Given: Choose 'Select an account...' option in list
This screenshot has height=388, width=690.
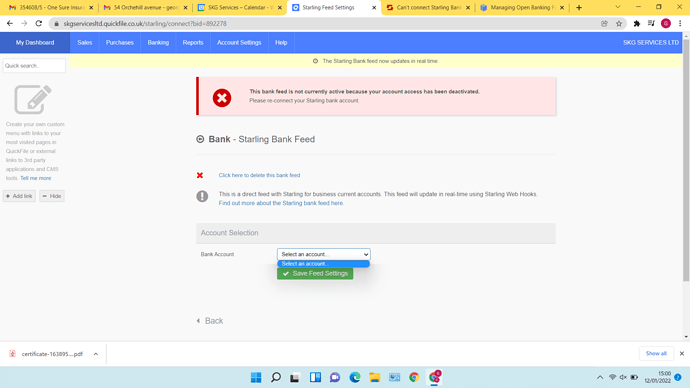Looking at the screenshot, I should [x=323, y=264].
